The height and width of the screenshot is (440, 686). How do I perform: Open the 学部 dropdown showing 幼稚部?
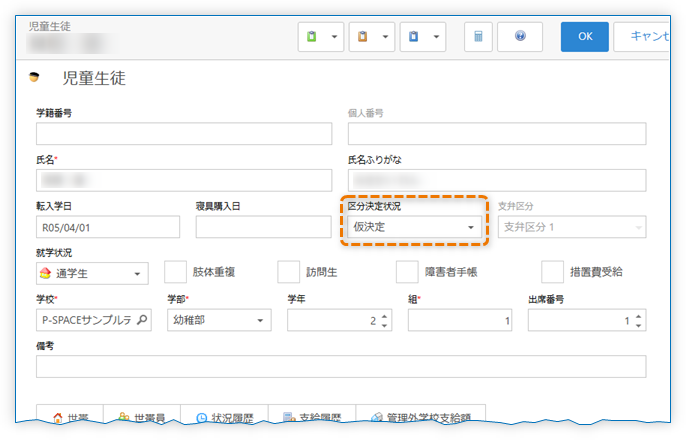[219, 320]
